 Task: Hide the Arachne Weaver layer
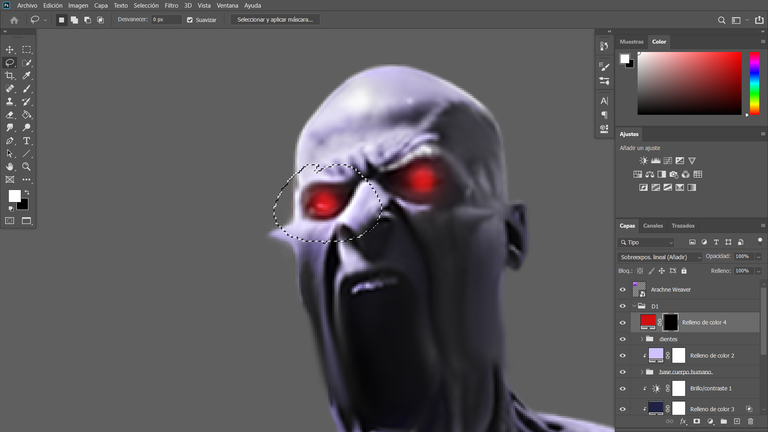(x=623, y=289)
